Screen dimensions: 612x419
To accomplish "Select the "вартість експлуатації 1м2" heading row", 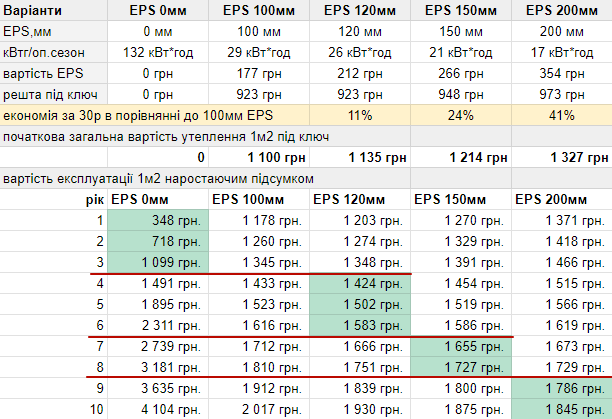I will 160,178.
